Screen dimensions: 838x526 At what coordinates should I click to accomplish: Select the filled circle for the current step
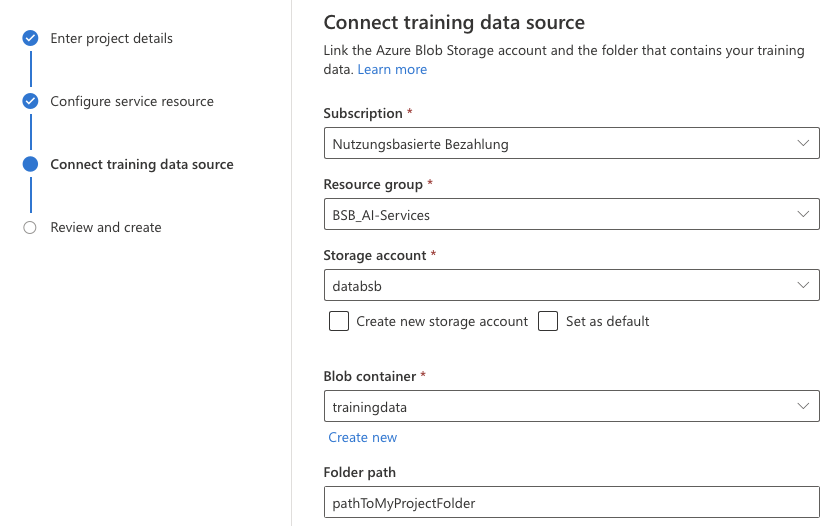point(30,164)
